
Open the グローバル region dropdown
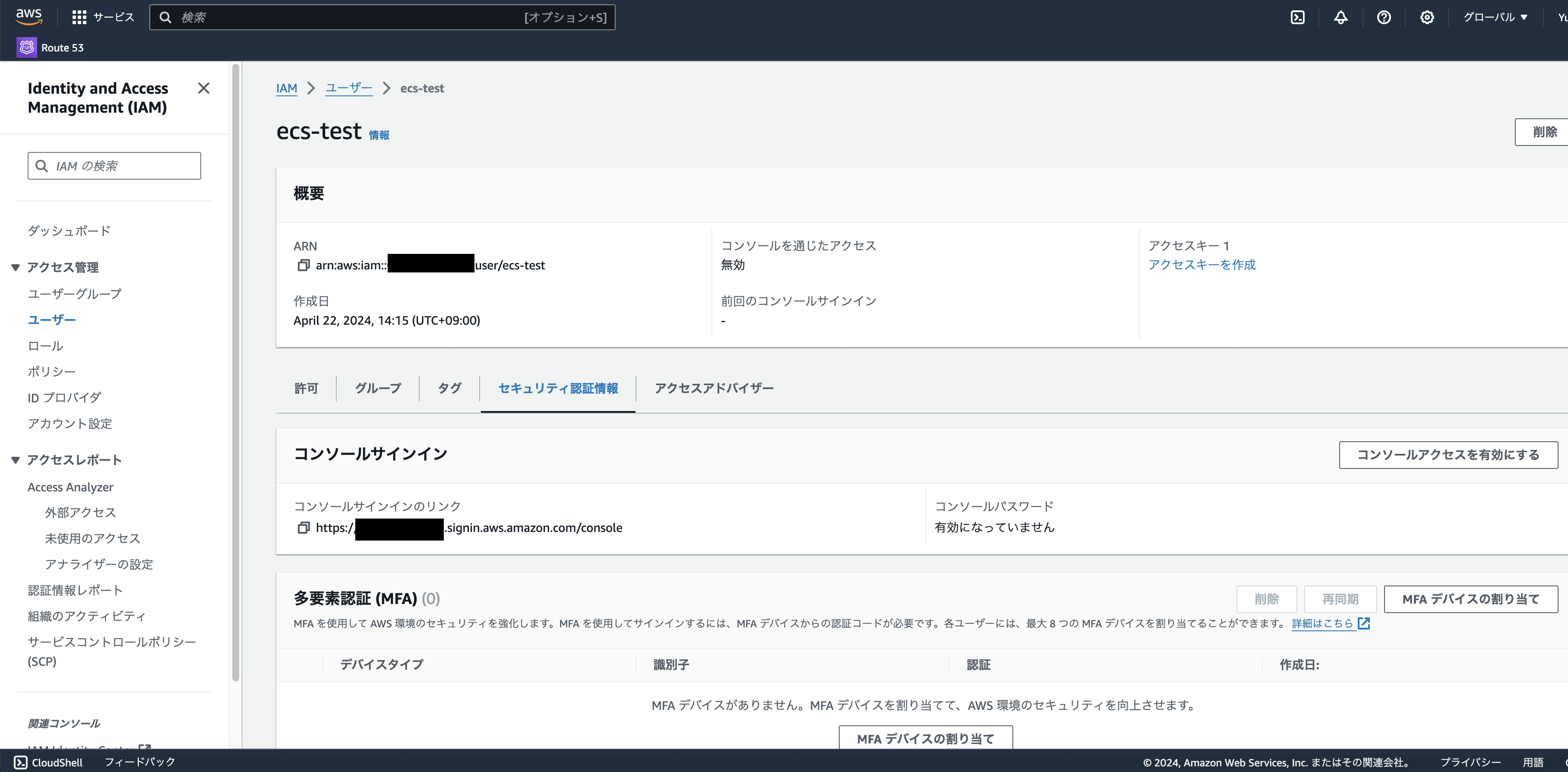(1495, 17)
